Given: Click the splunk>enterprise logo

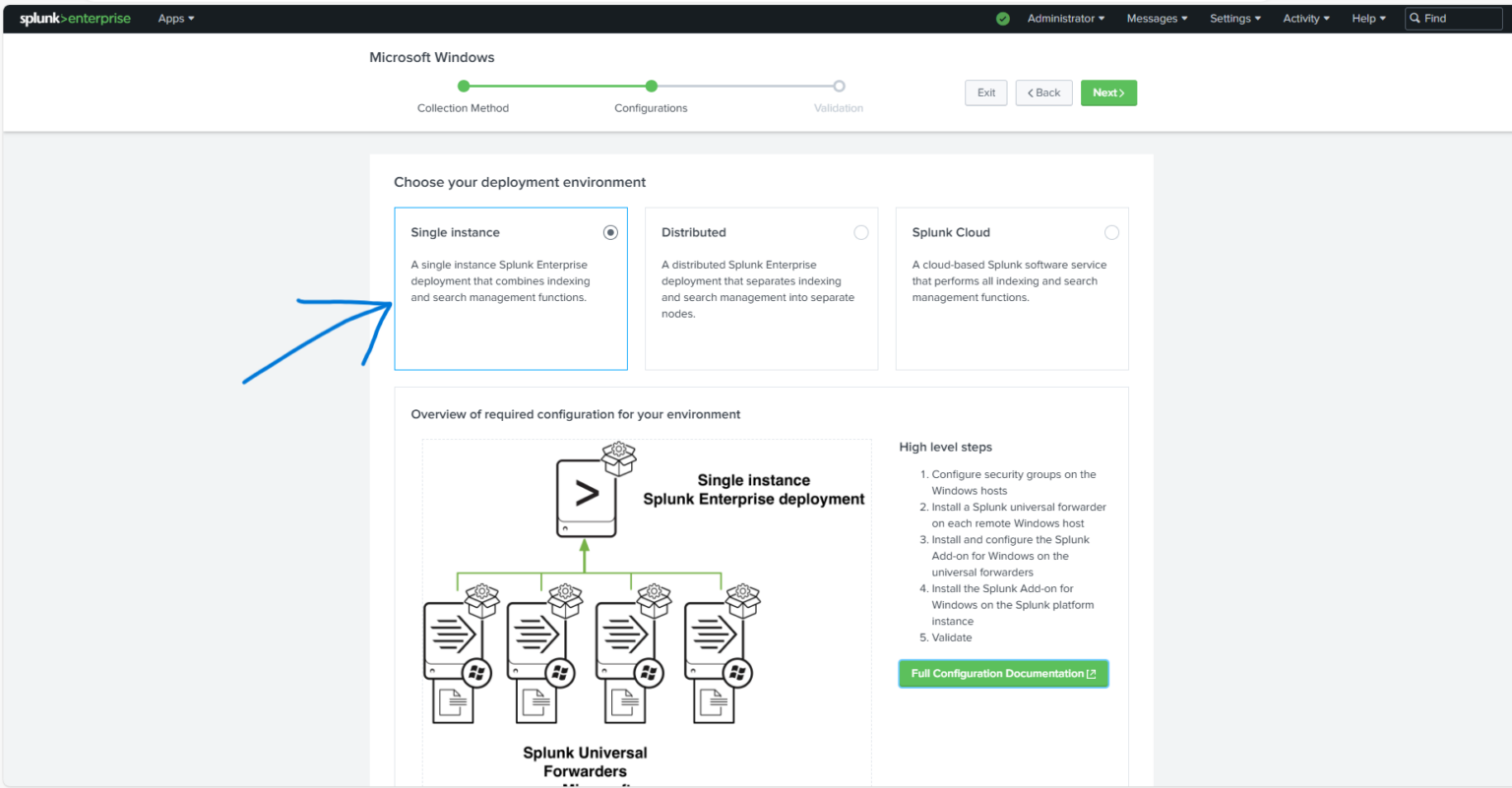Looking at the screenshot, I should 74,18.
